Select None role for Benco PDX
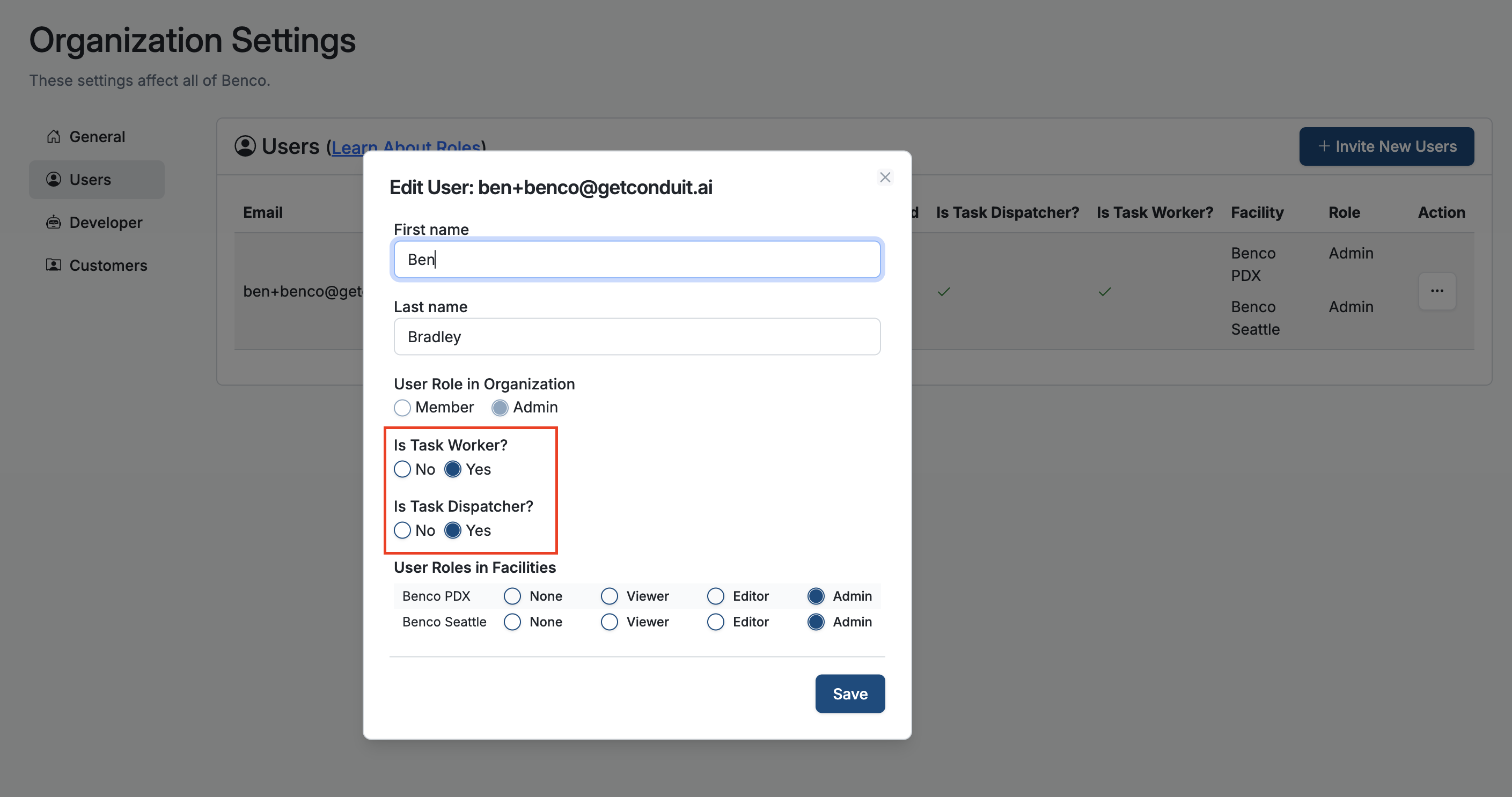Viewport: 1512px width, 797px height. [x=512, y=596]
